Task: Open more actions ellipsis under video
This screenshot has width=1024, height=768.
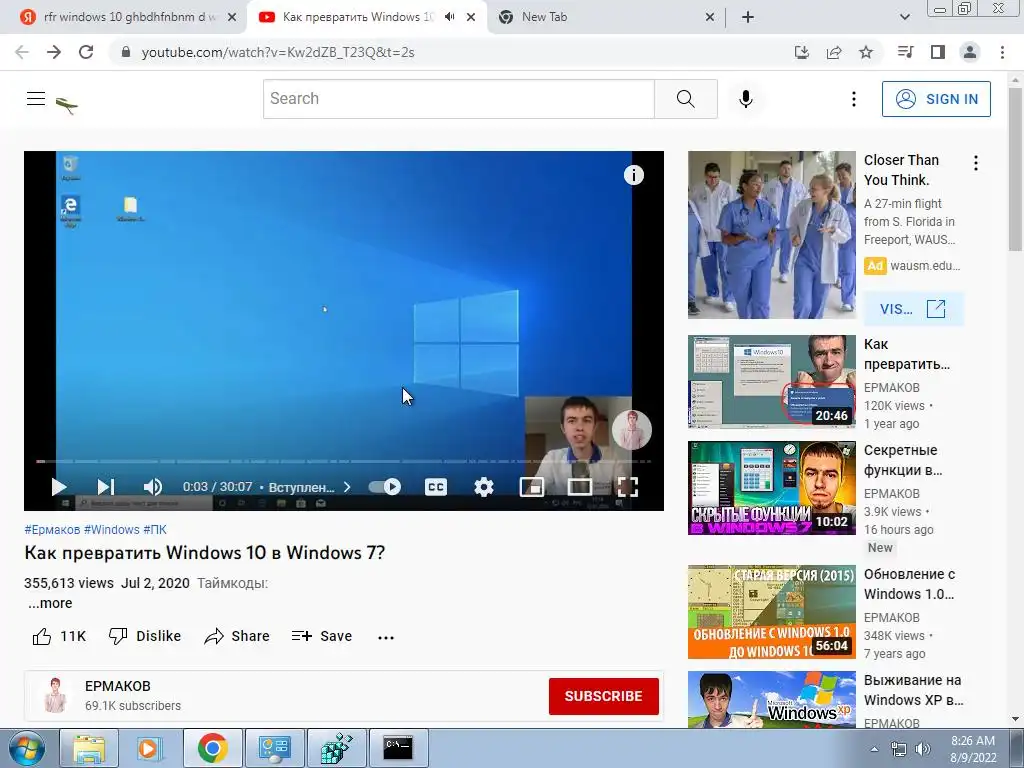Action: (x=386, y=637)
